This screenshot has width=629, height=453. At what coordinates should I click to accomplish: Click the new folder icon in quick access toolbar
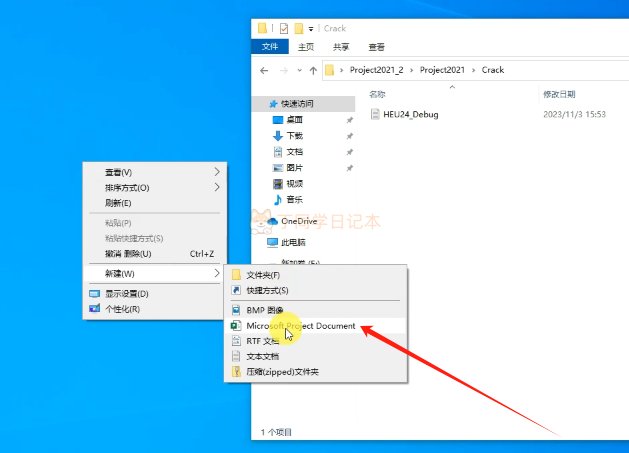299,28
